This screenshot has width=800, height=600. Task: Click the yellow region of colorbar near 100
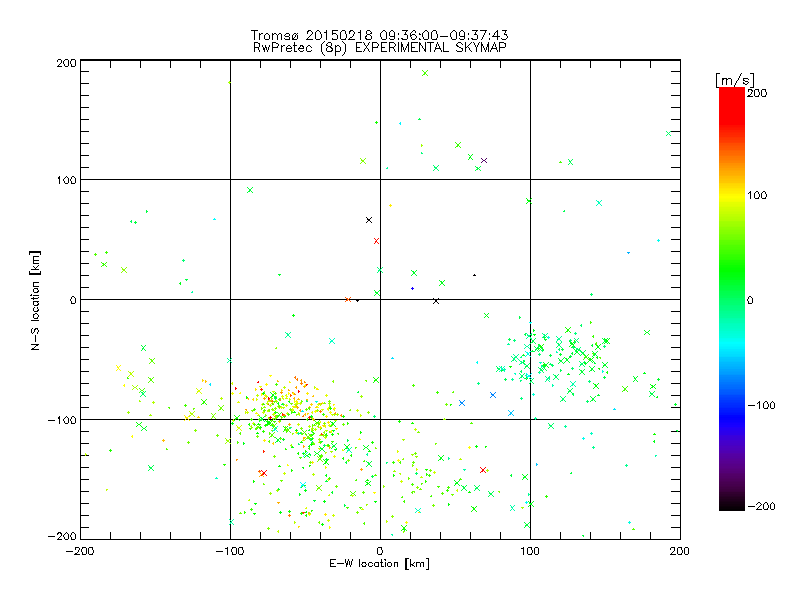point(732,195)
